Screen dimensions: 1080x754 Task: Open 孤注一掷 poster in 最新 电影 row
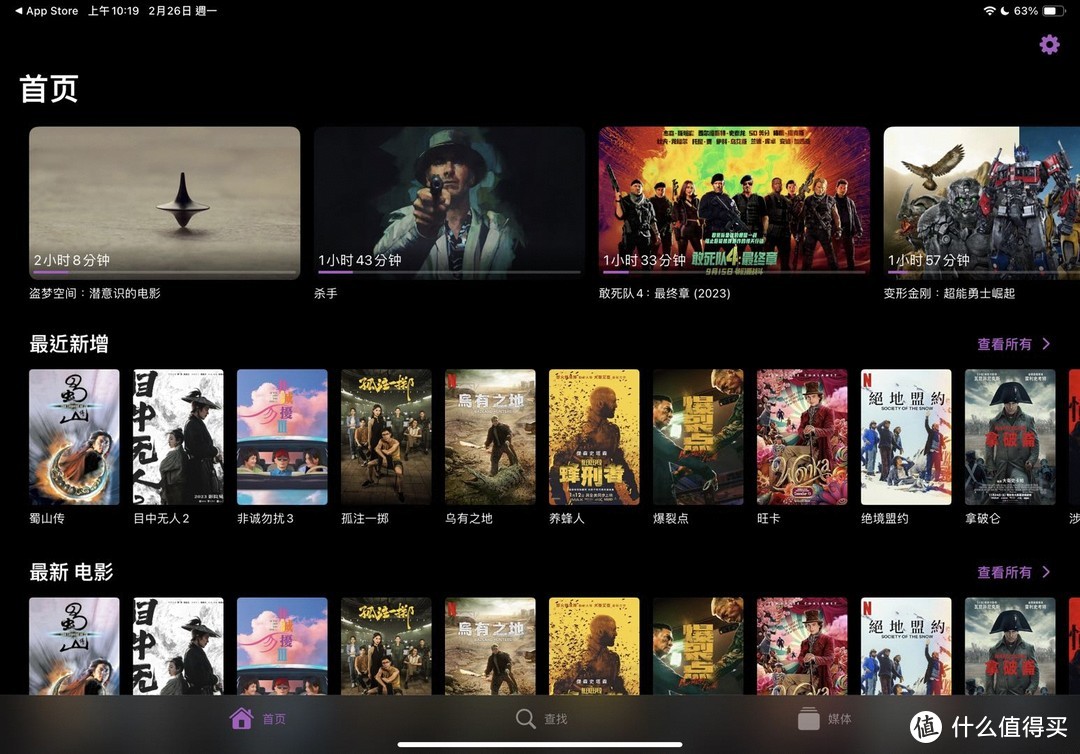(x=386, y=646)
